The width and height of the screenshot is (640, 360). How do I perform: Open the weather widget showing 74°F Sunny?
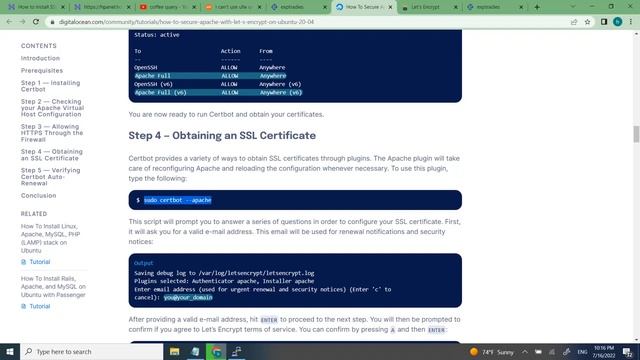coord(492,352)
